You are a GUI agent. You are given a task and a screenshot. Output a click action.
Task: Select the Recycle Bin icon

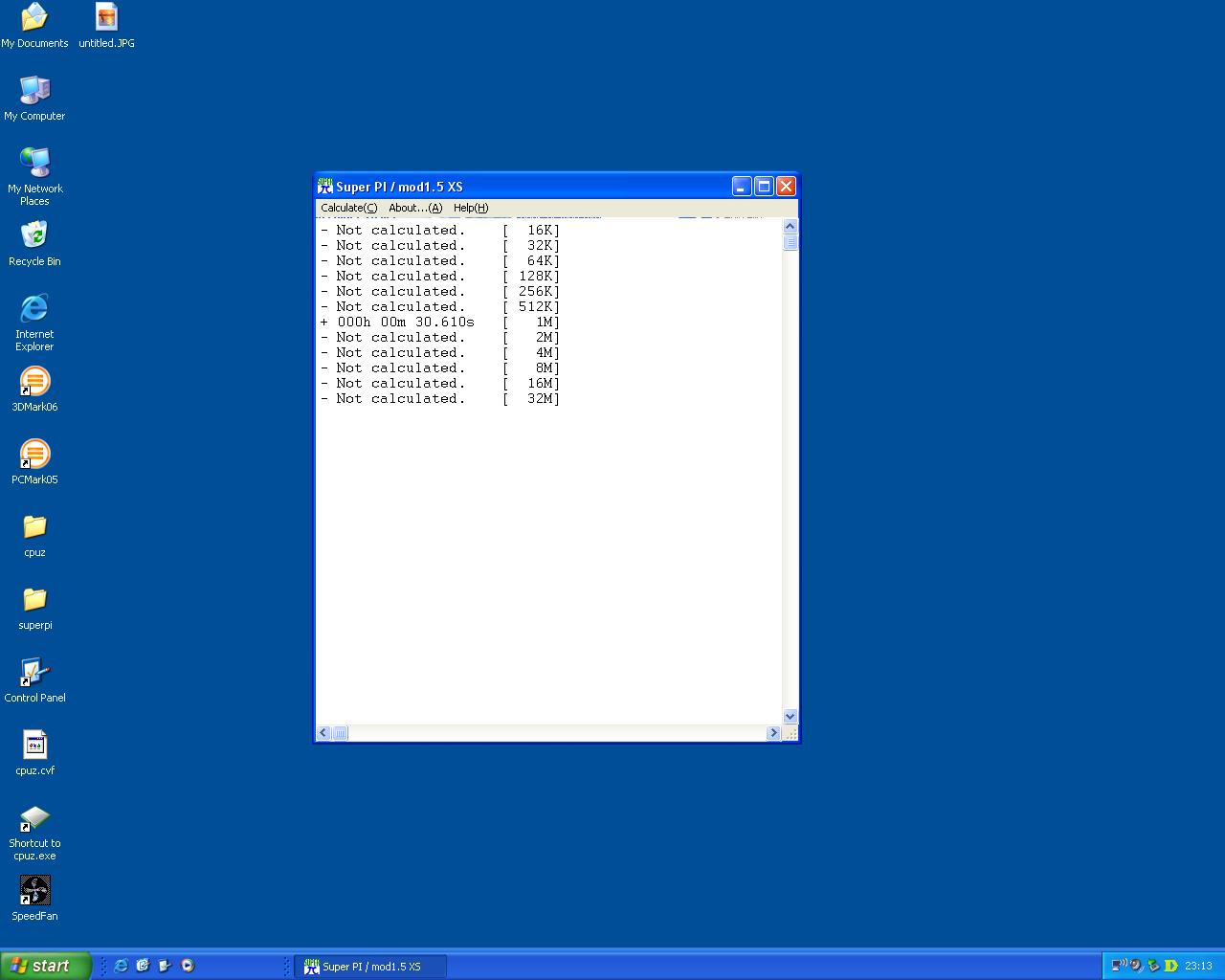point(34,244)
